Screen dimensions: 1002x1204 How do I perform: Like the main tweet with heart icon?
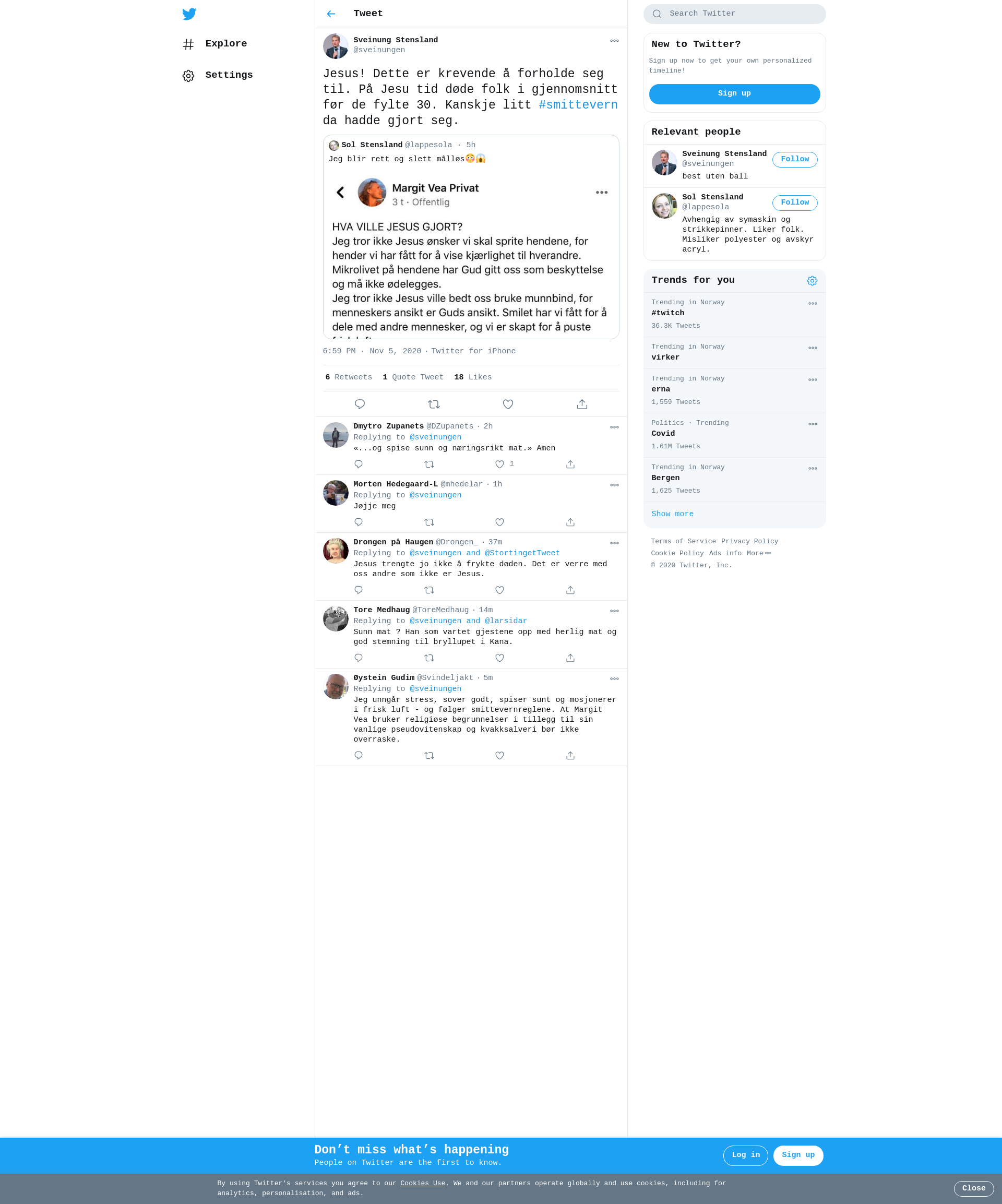click(508, 404)
